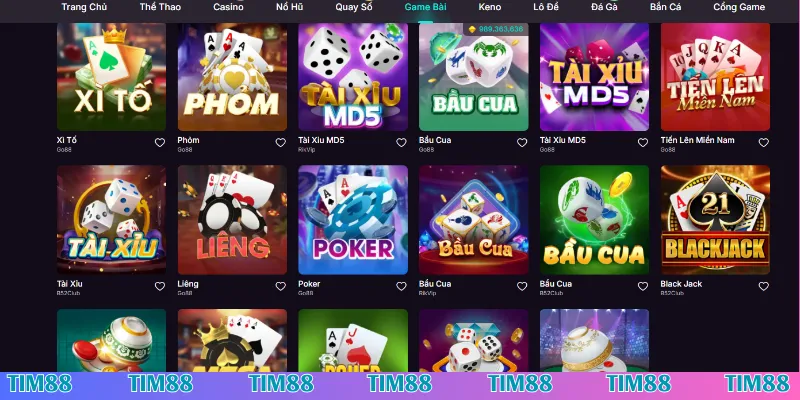Click heart icon beside Black Jack
Screen dimensions: 800x400
(763, 287)
